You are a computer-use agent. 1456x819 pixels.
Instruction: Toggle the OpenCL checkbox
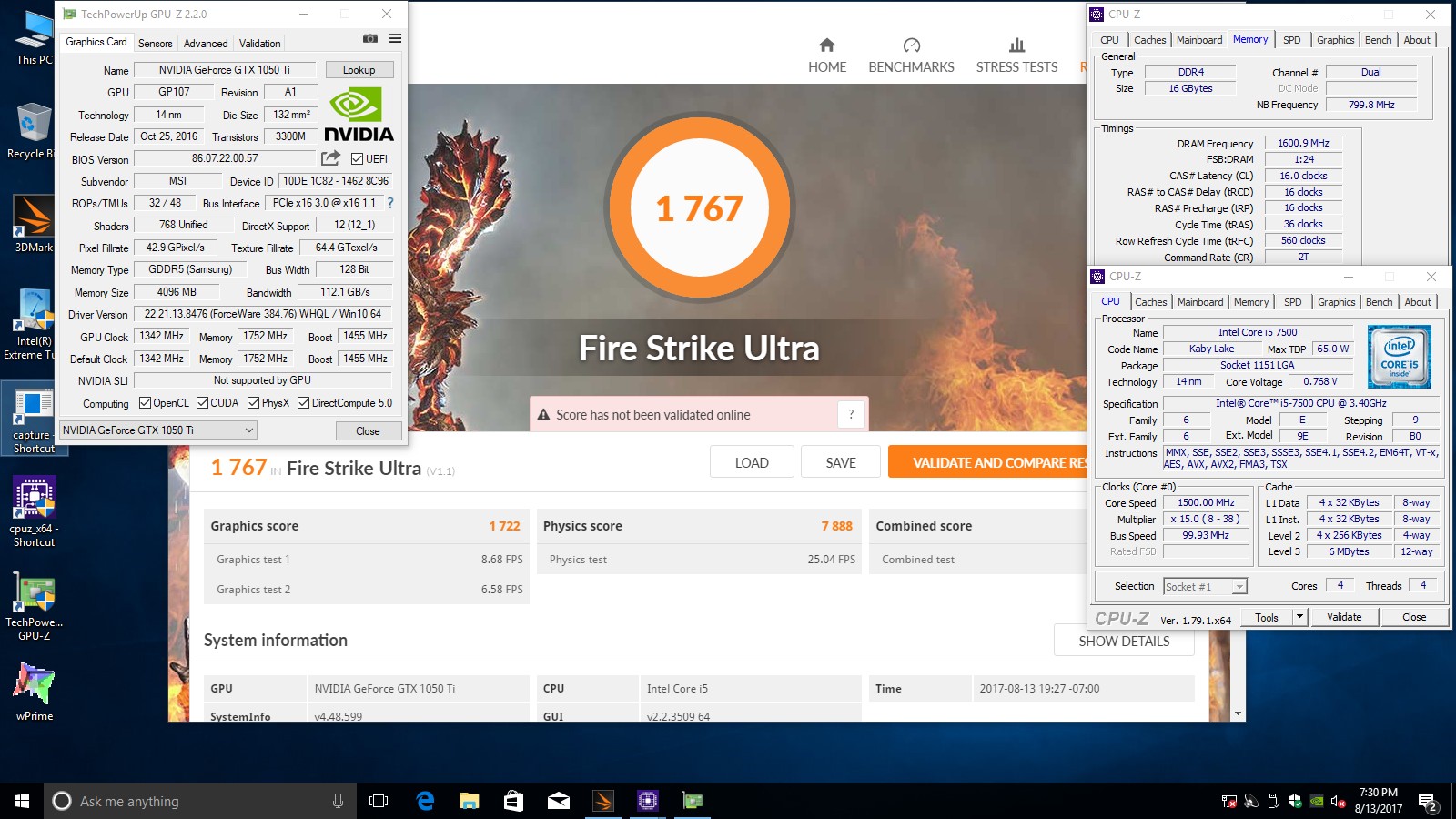tap(145, 403)
